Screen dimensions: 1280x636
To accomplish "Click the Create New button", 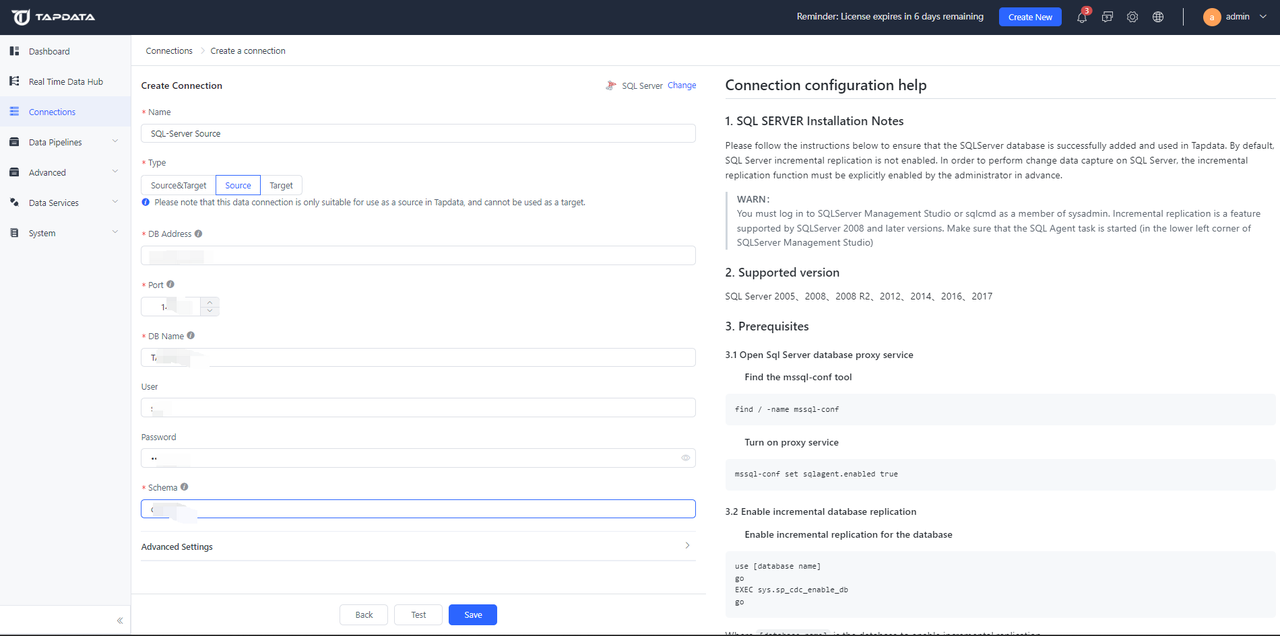I will (1030, 17).
